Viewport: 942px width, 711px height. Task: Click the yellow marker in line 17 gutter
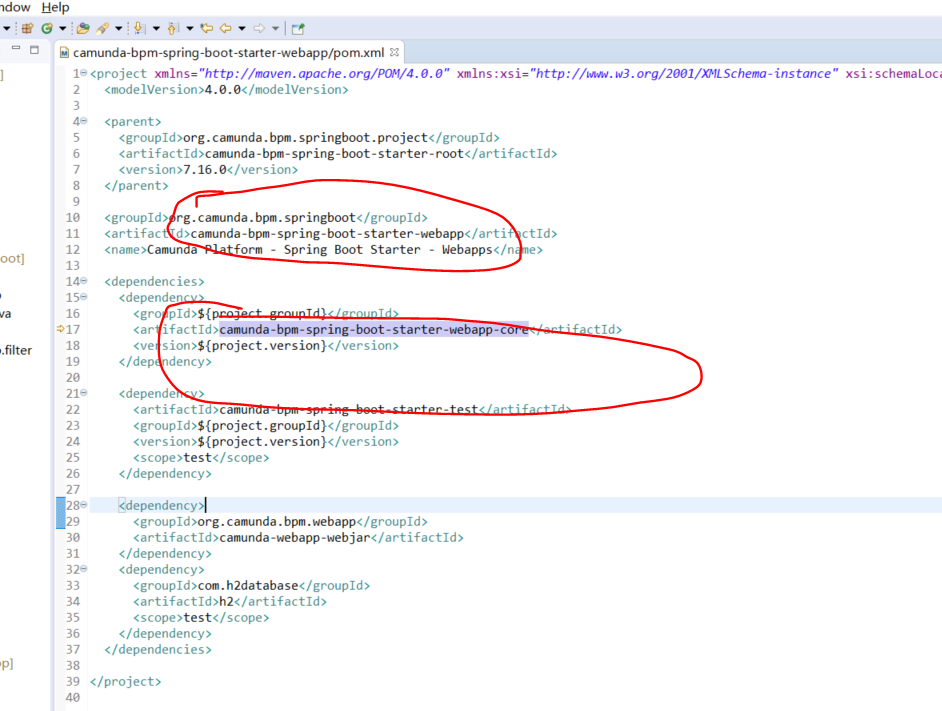point(59,329)
